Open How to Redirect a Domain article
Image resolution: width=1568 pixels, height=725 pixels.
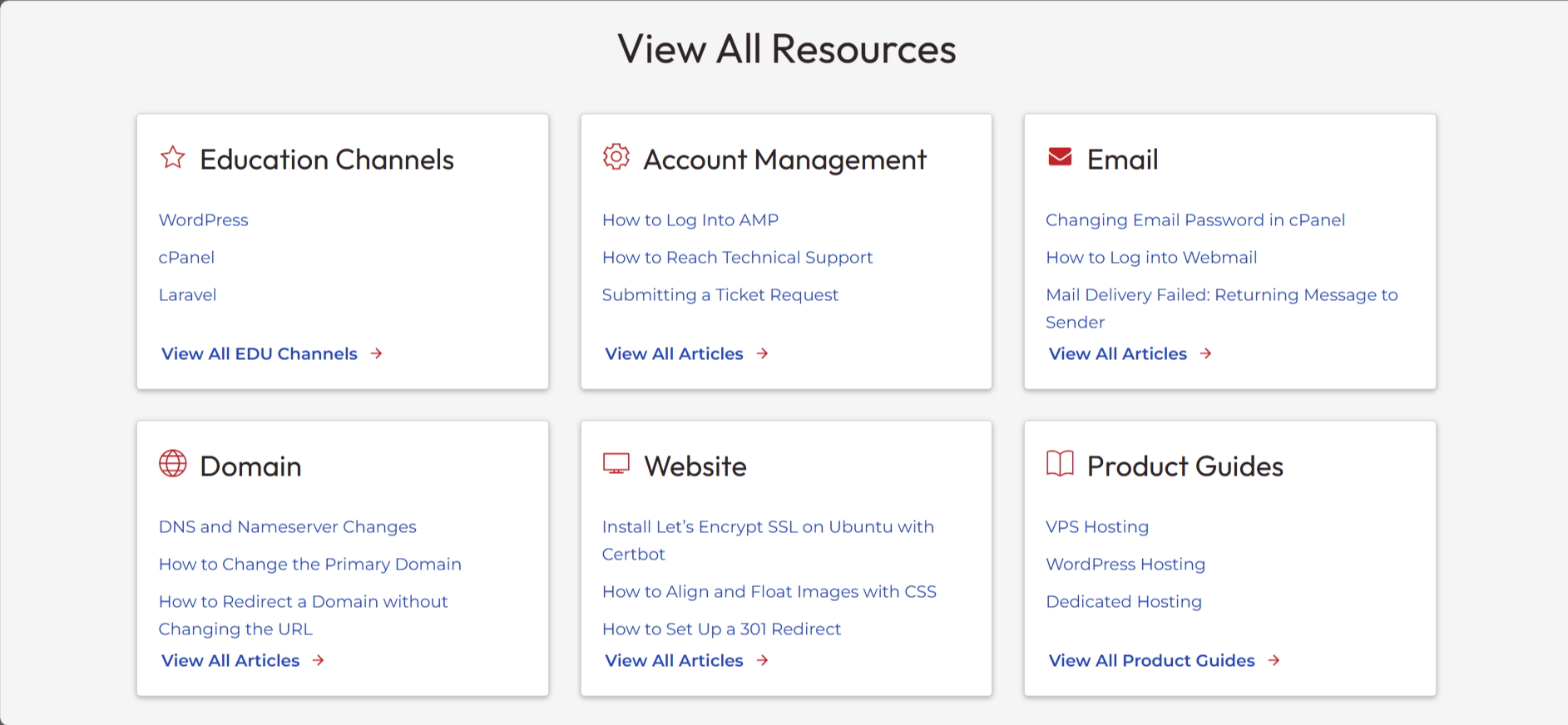304,615
